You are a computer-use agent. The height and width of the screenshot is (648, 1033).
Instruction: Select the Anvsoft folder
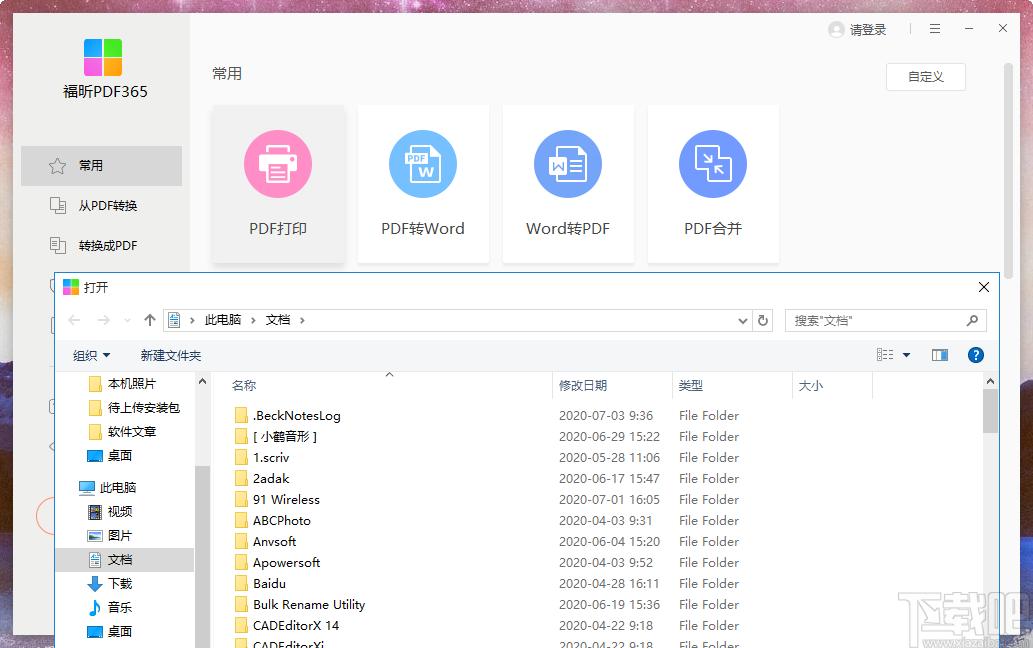(274, 542)
